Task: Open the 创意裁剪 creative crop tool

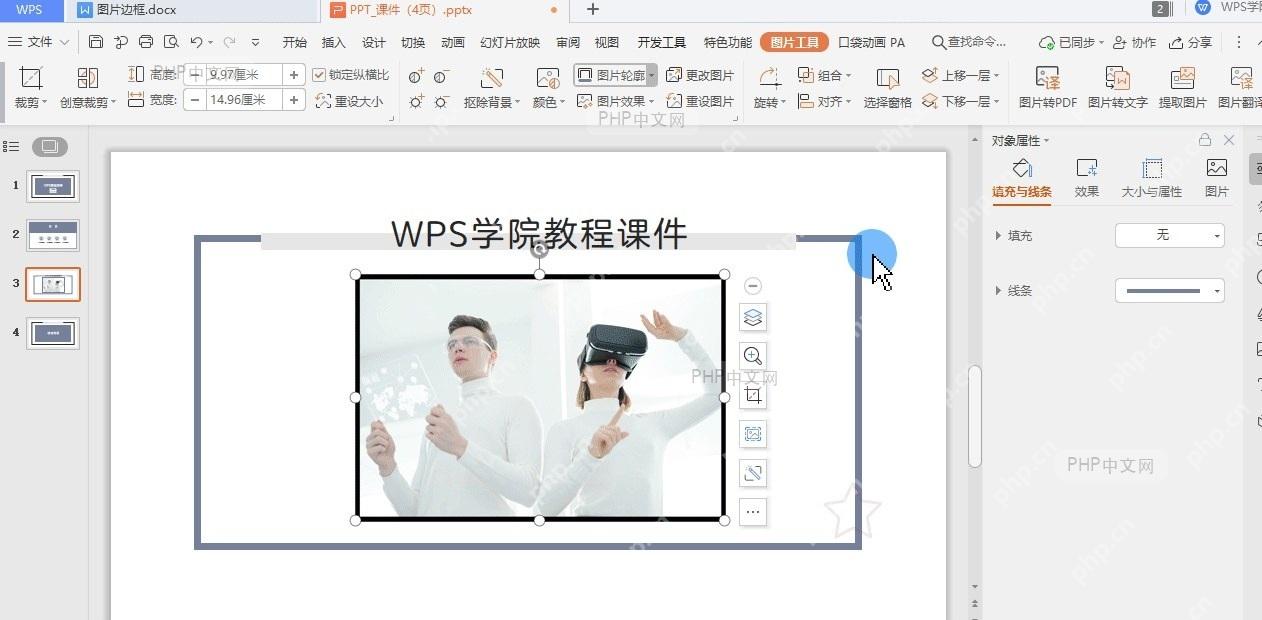Action: [x=87, y=78]
